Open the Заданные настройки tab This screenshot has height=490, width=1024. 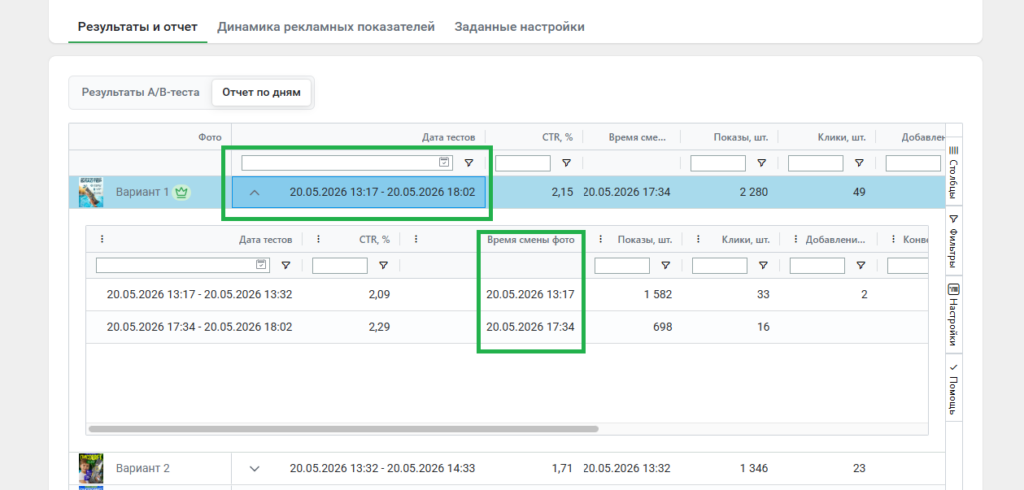pyautogui.click(x=519, y=27)
